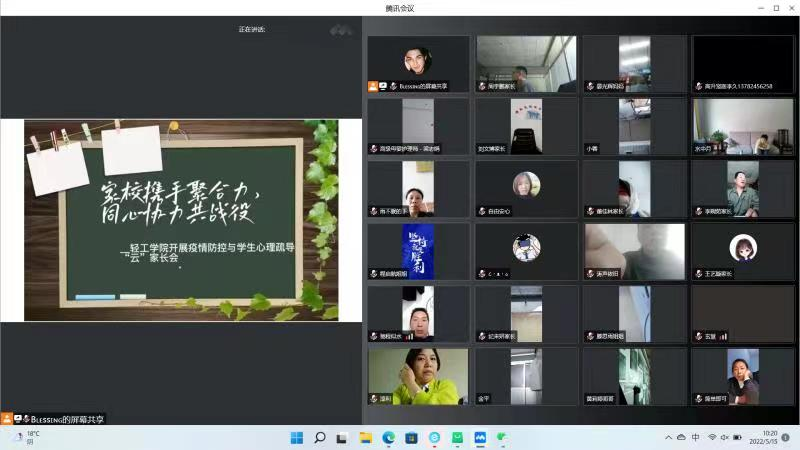The image size is (800, 450).
Task: Expand the system tray hidden icons chevron
Action: tap(668, 438)
